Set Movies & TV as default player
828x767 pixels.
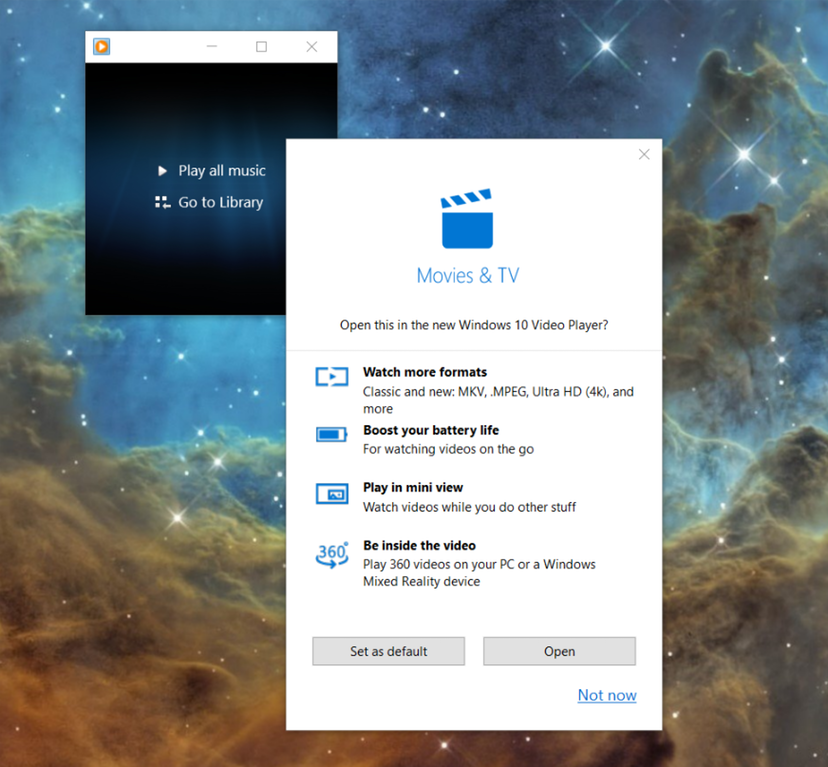point(388,651)
